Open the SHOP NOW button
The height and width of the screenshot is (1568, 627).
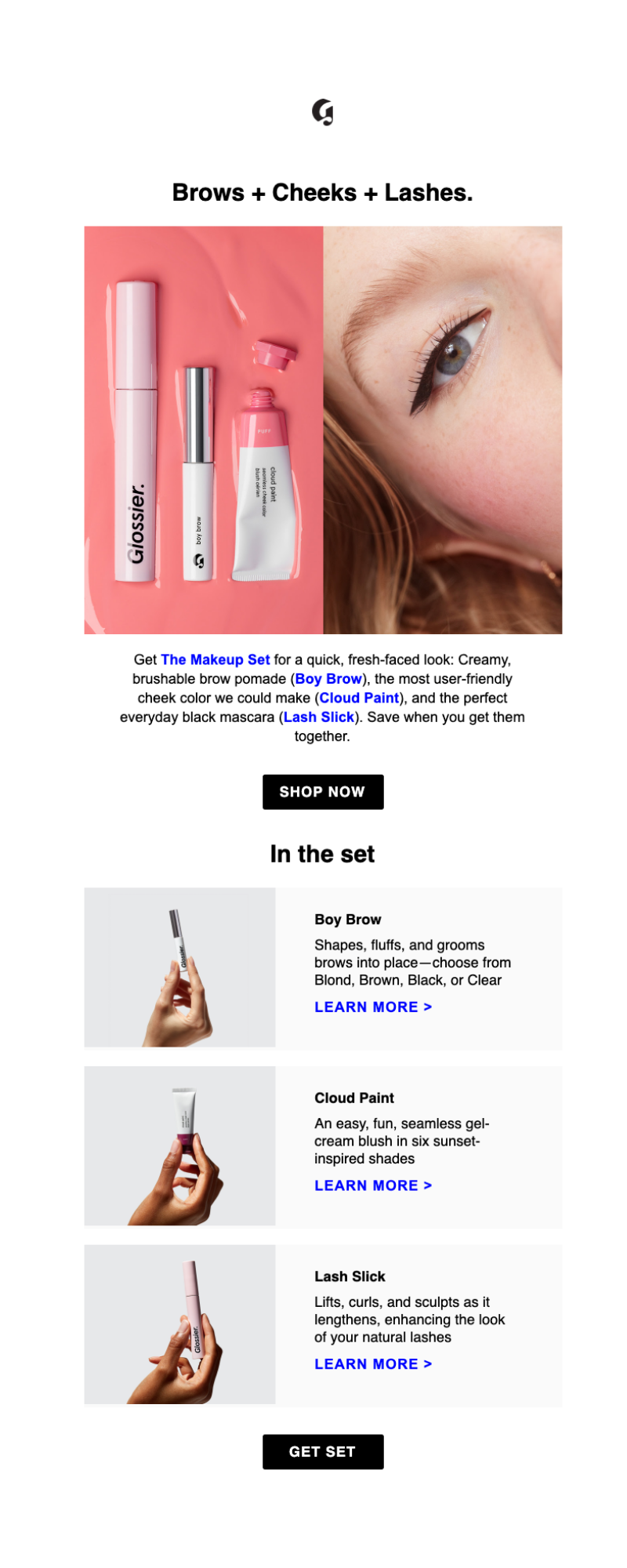(x=323, y=792)
